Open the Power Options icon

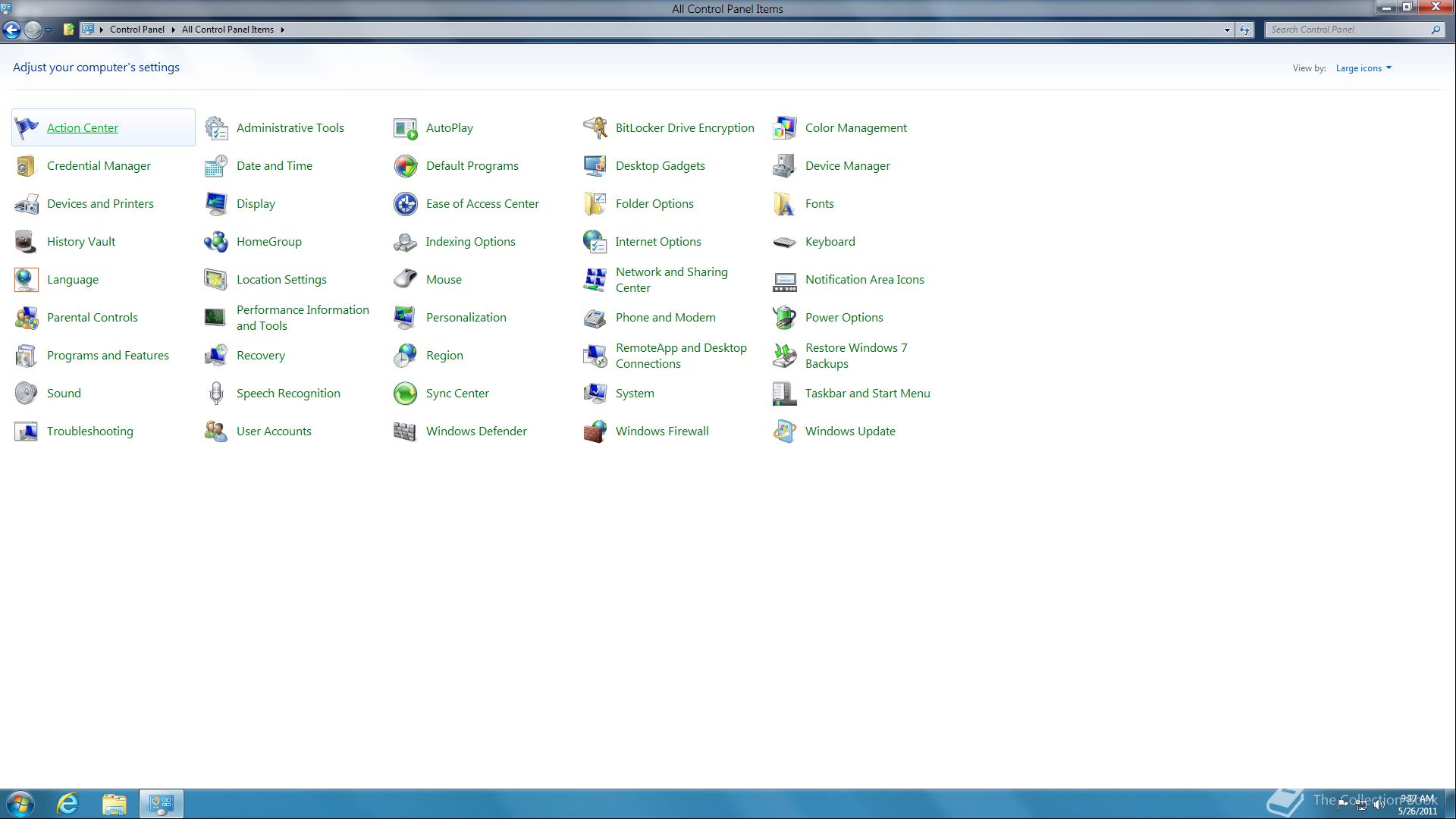click(x=785, y=317)
